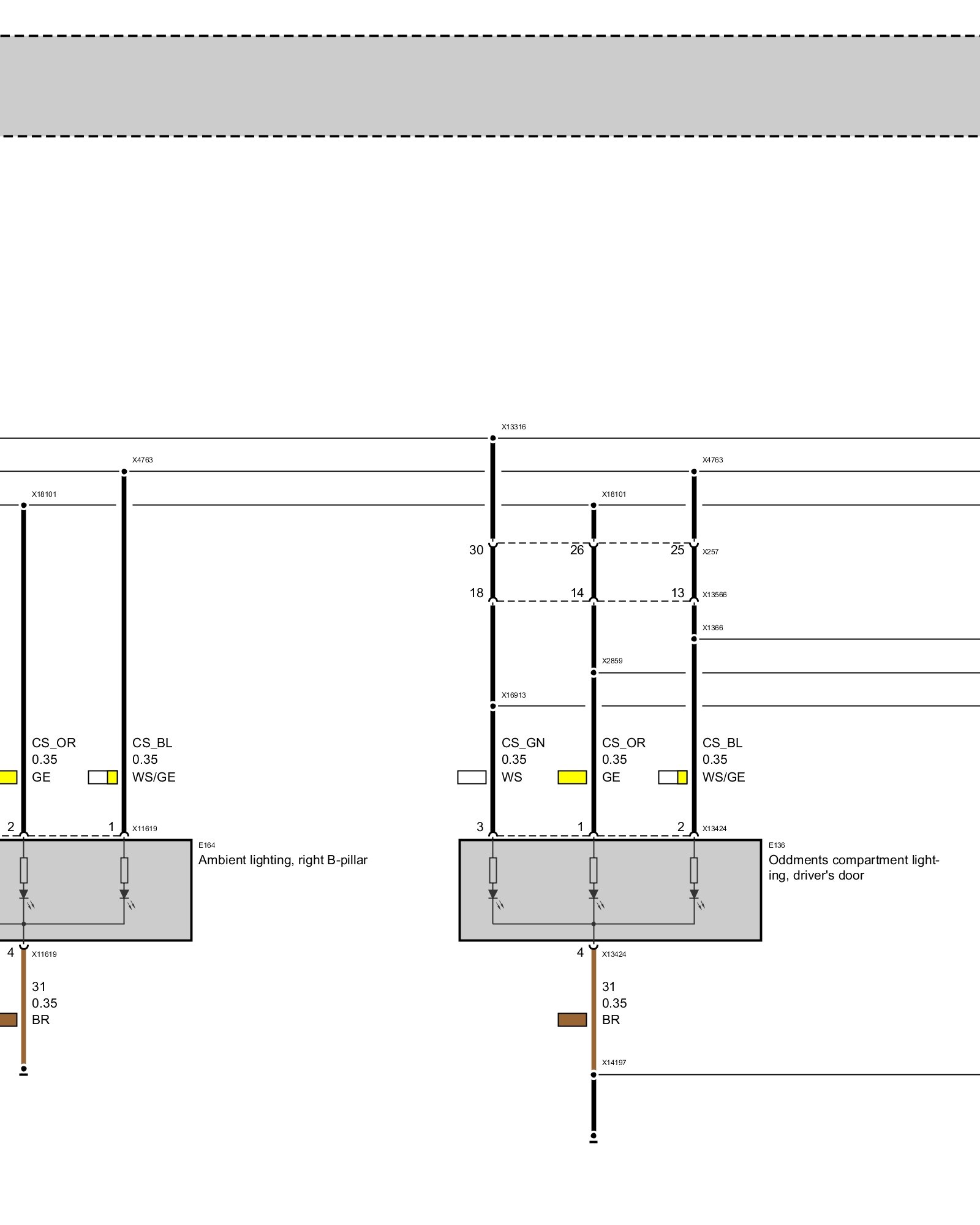Click pin number 30 at X257
The height and width of the screenshot is (1225, 980).
(477, 550)
